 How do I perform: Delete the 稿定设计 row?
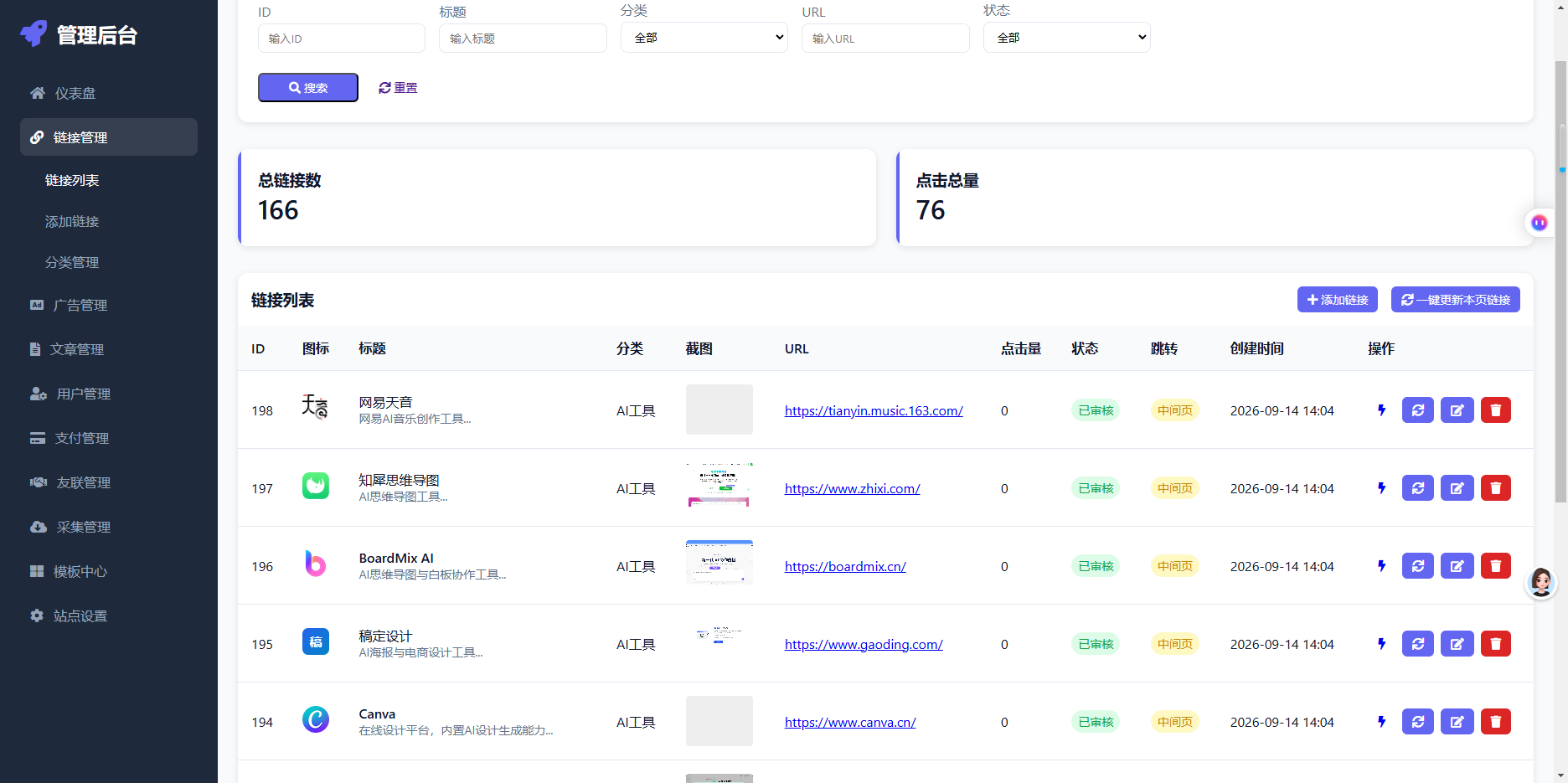pyautogui.click(x=1496, y=644)
